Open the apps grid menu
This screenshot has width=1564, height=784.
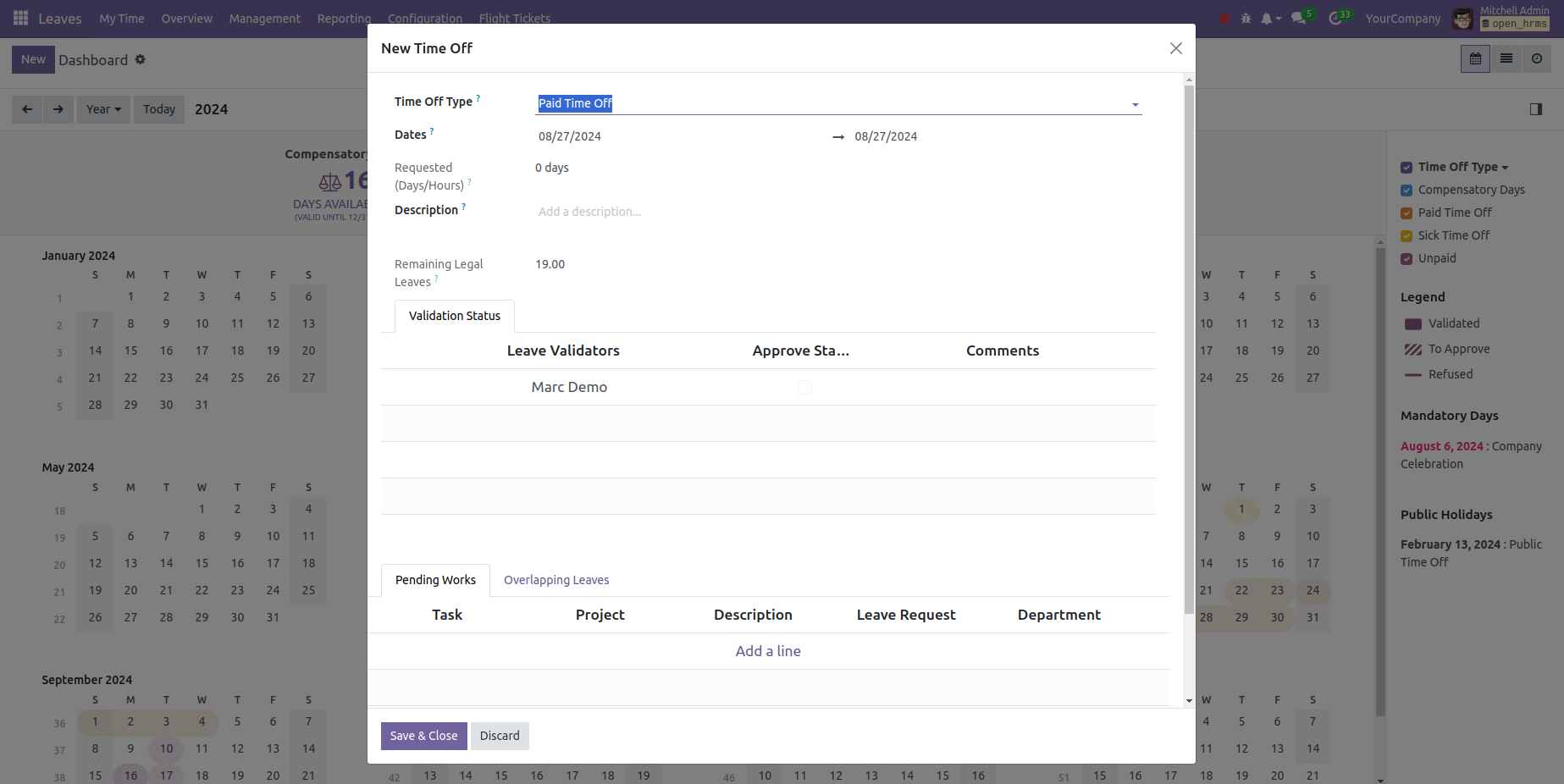[x=20, y=19]
